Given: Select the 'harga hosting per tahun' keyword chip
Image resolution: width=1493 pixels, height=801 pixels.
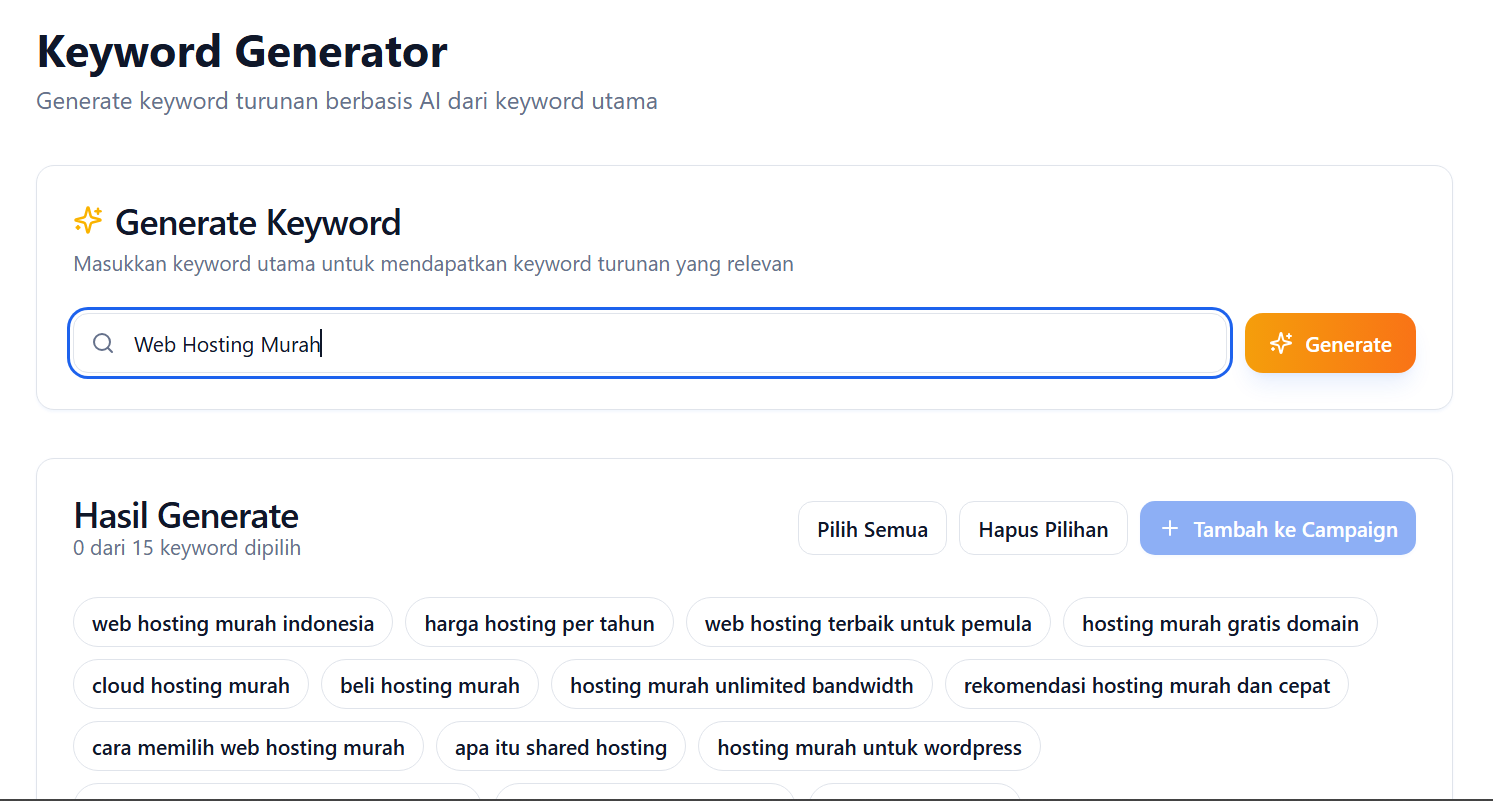Looking at the screenshot, I should click(x=539, y=623).
